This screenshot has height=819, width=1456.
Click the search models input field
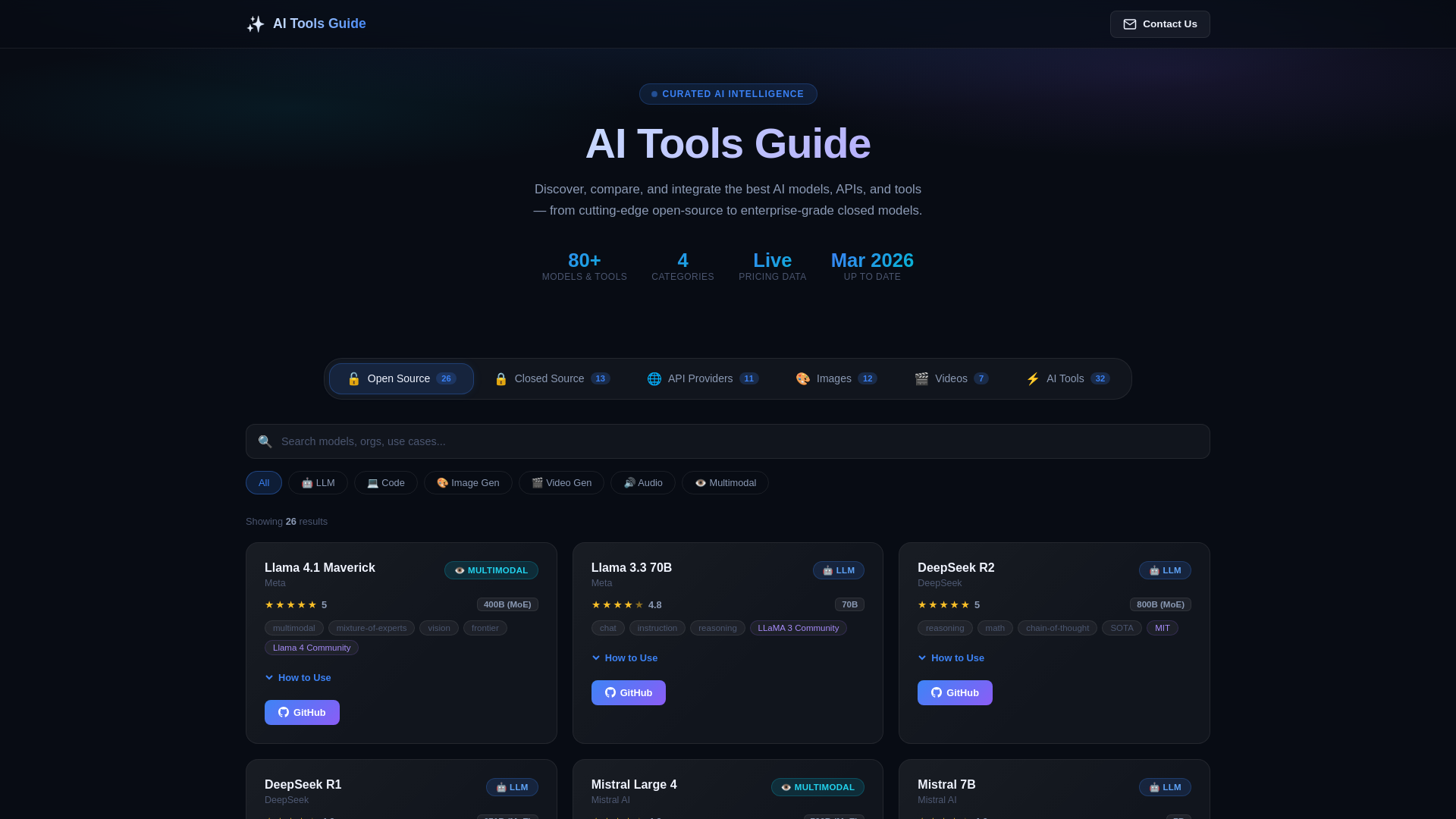point(728,441)
